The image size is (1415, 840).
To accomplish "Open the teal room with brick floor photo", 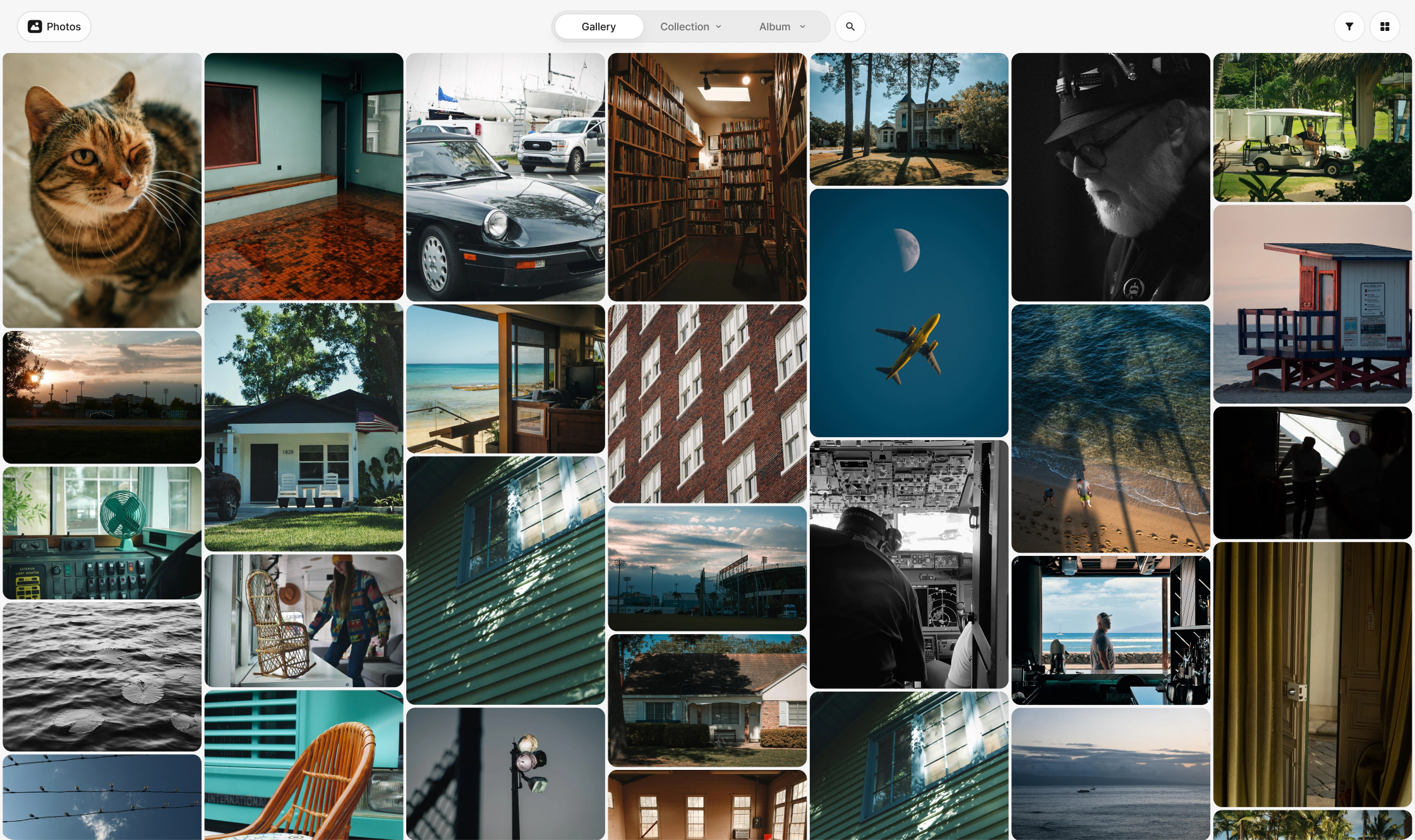I will click(x=304, y=176).
